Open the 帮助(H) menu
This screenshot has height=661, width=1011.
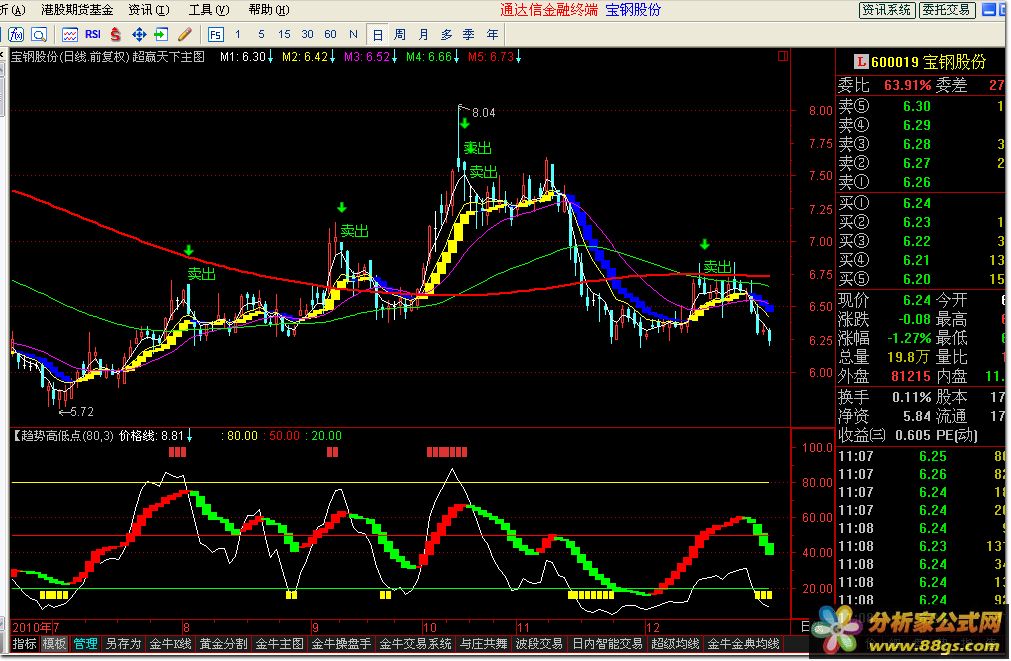[x=269, y=10]
